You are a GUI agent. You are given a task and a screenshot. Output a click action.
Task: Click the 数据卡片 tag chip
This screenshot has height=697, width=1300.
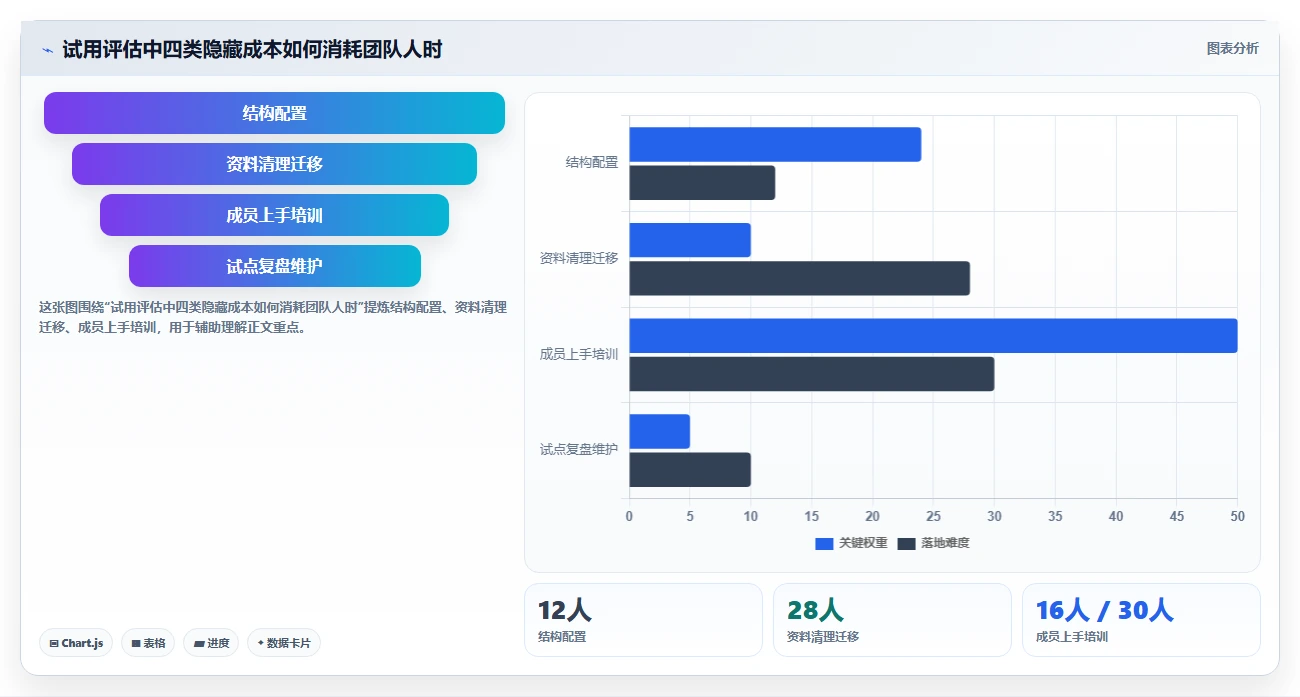[x=284, y=643]
